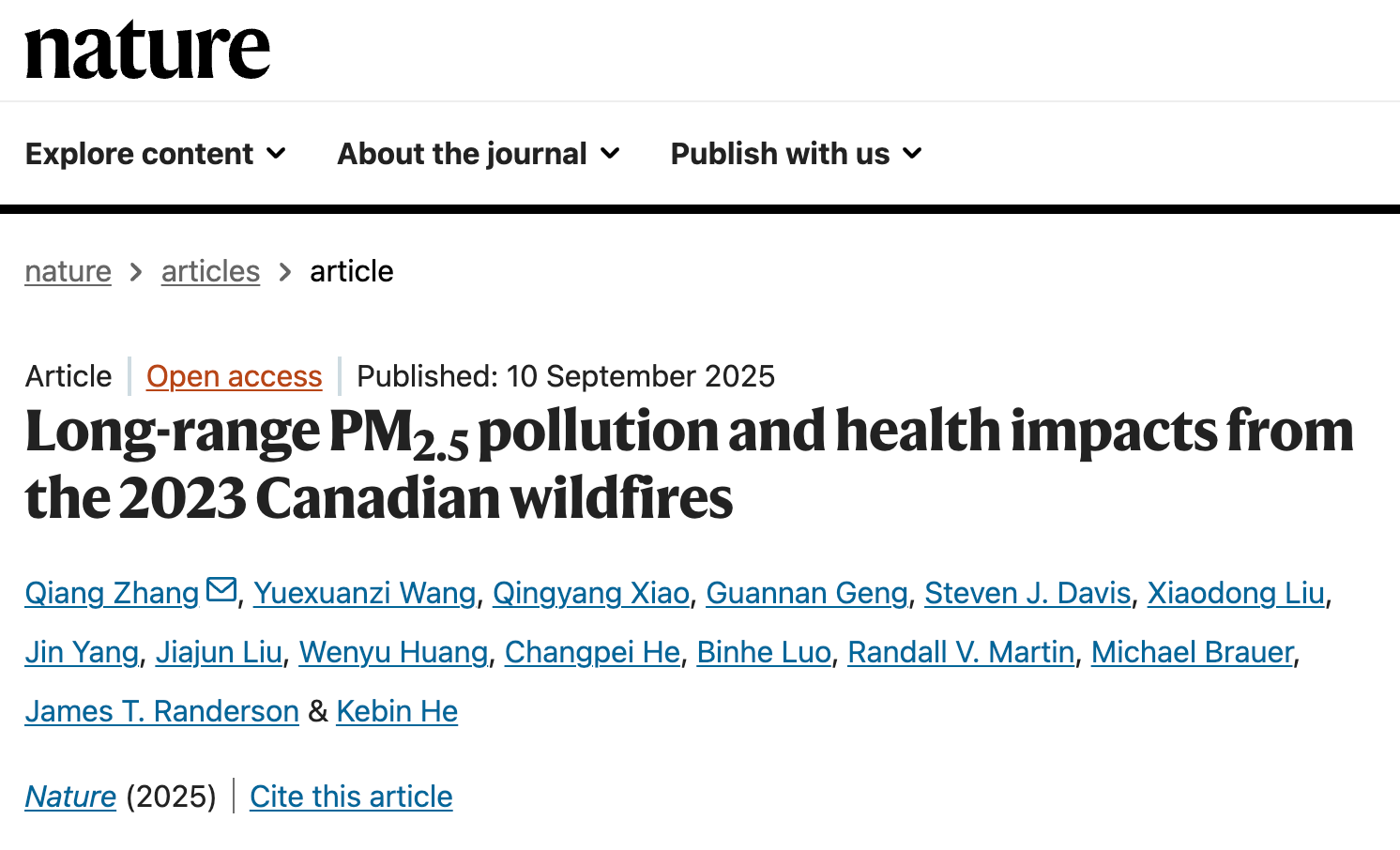View author Kebin He
Screen dimensions: 1400x850
[x=397, y=711]
